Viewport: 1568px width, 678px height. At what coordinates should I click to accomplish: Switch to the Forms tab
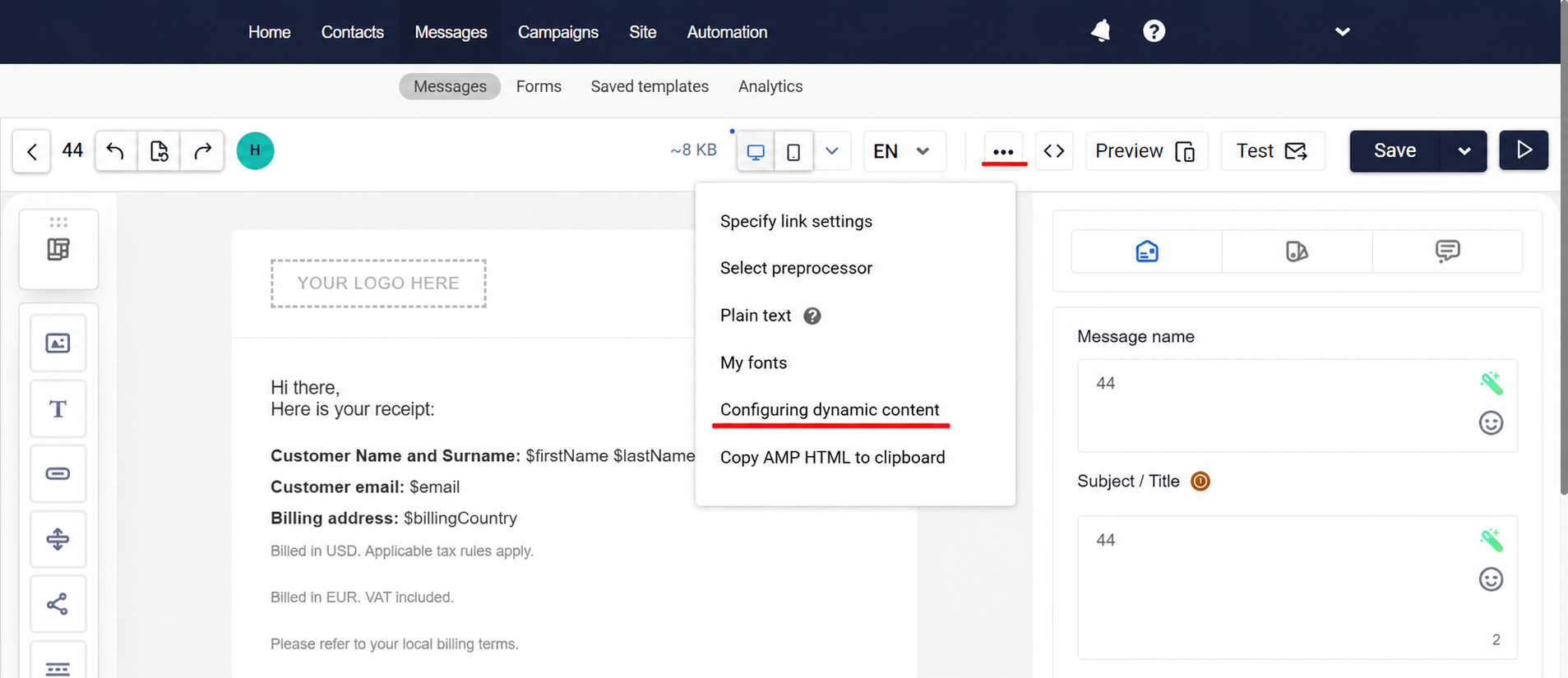click(x=539, y=86)
